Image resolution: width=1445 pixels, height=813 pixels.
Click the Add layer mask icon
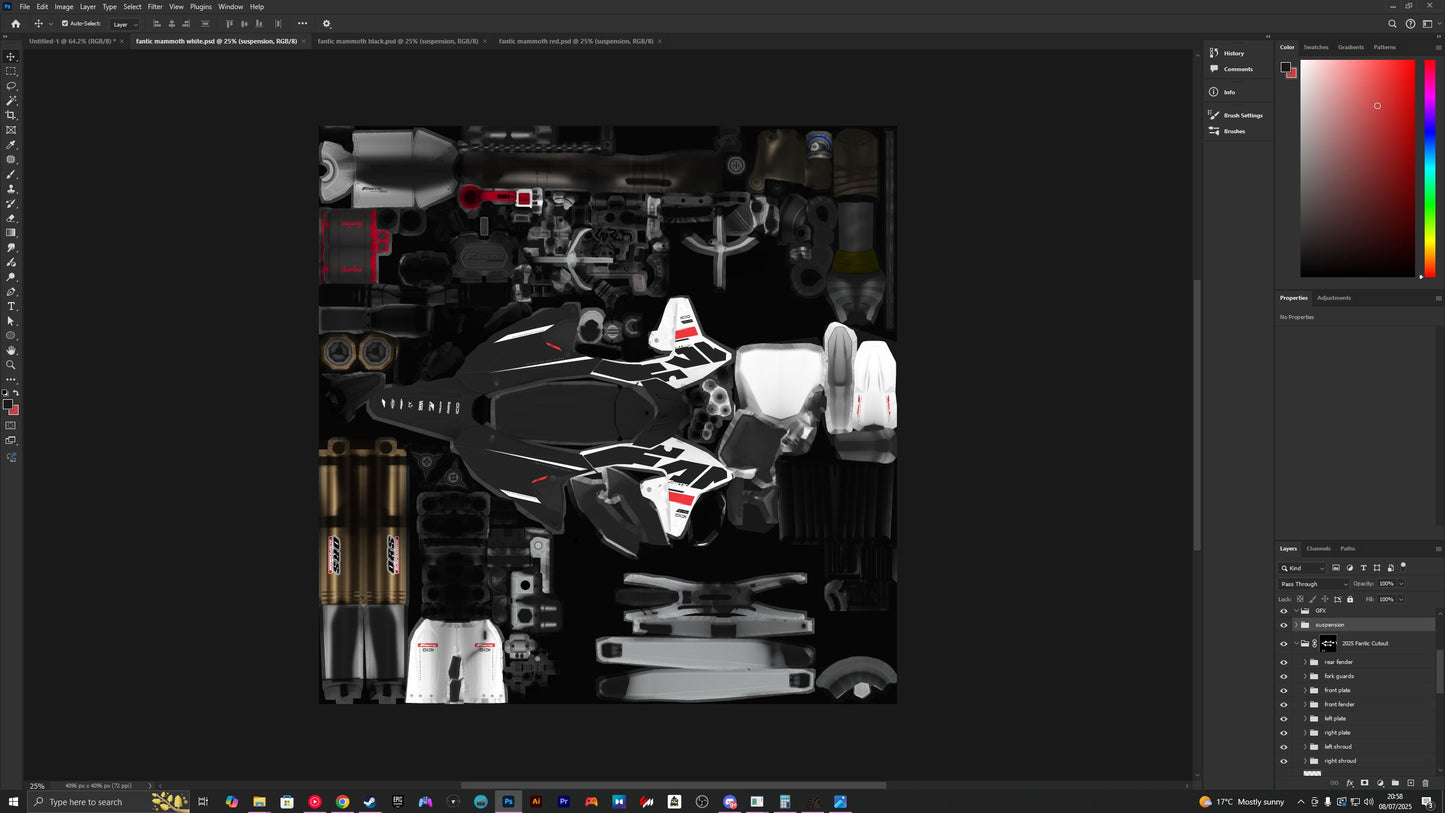[x=1364, y=783]
